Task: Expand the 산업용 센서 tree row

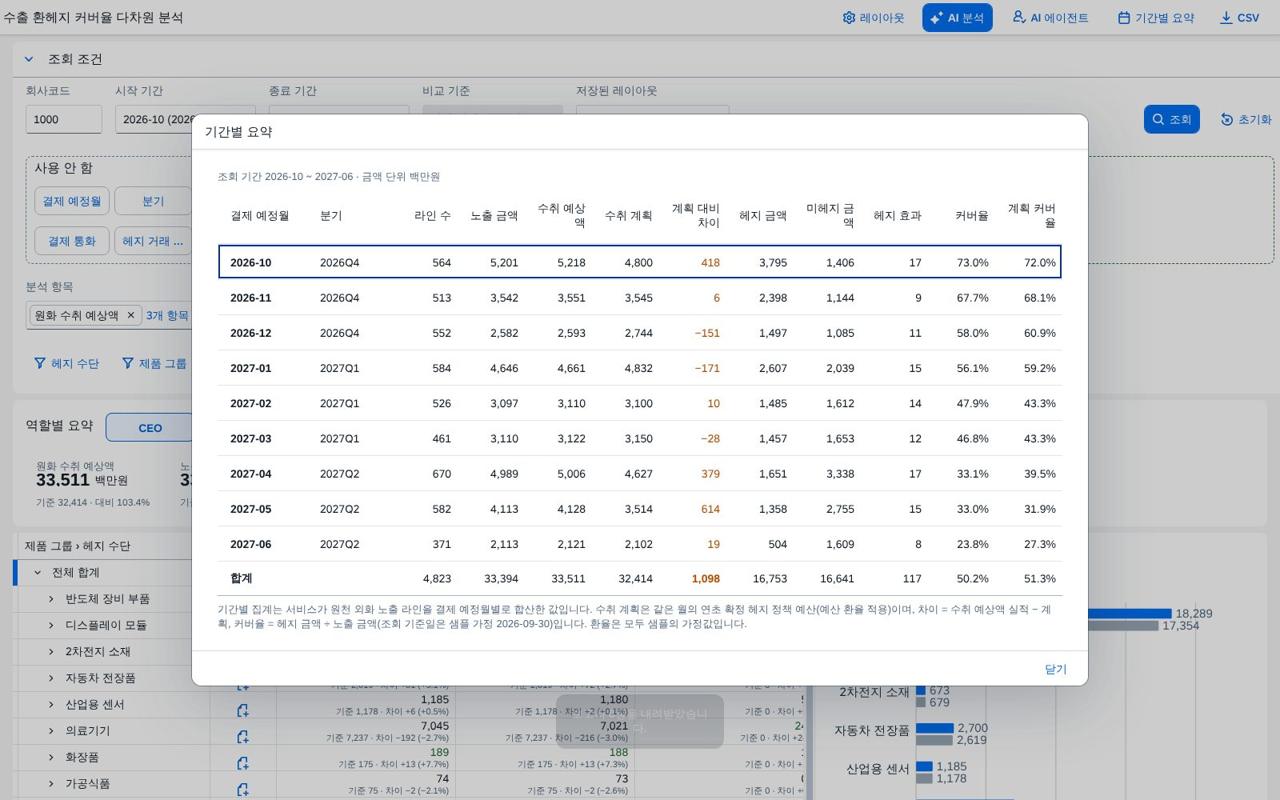Action: (51, 704)
